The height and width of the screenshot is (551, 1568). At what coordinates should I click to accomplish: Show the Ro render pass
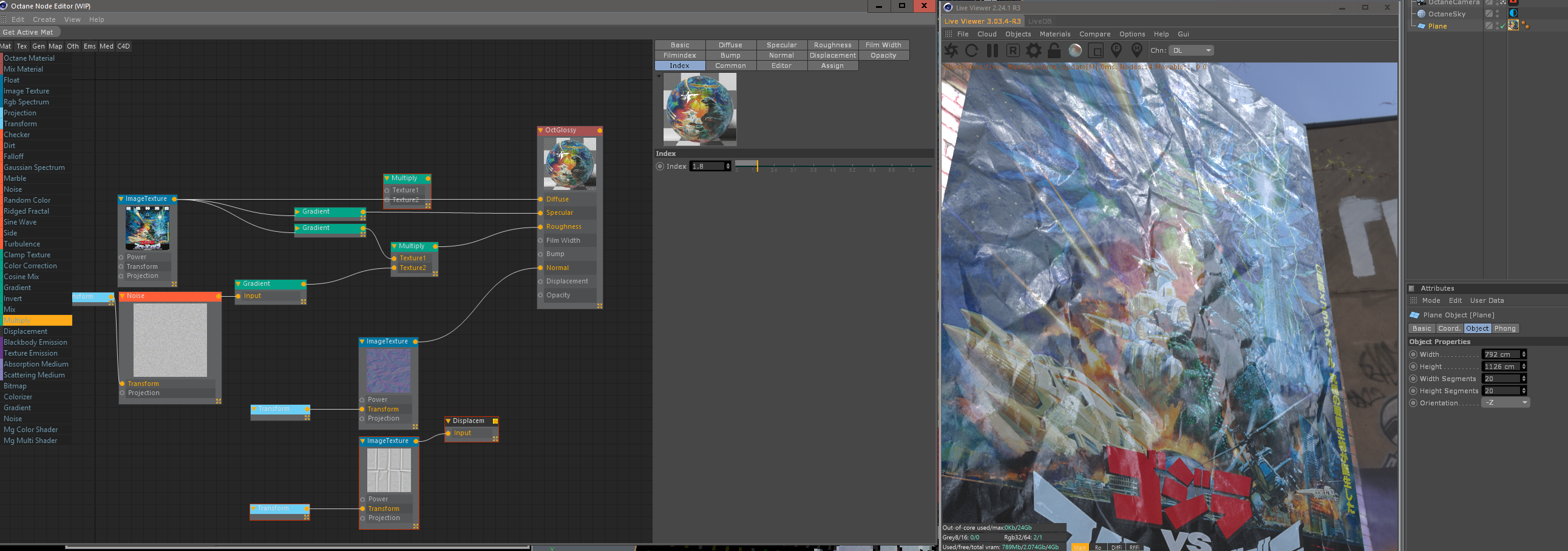point(1098,547)
